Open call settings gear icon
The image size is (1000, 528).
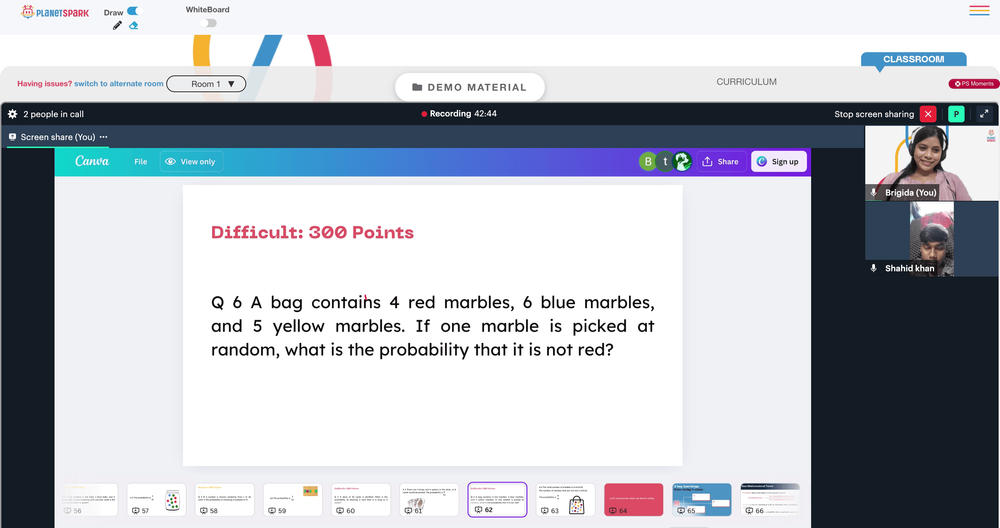pyautogui.click(x=12, y=114)
